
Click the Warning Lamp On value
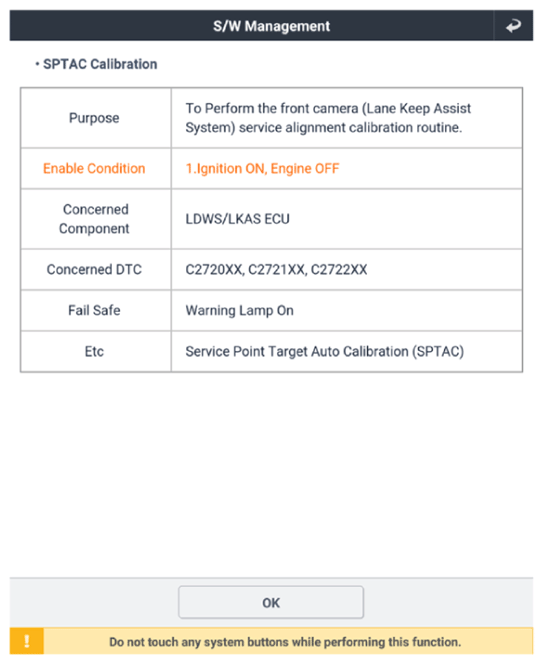click(240, 310)
